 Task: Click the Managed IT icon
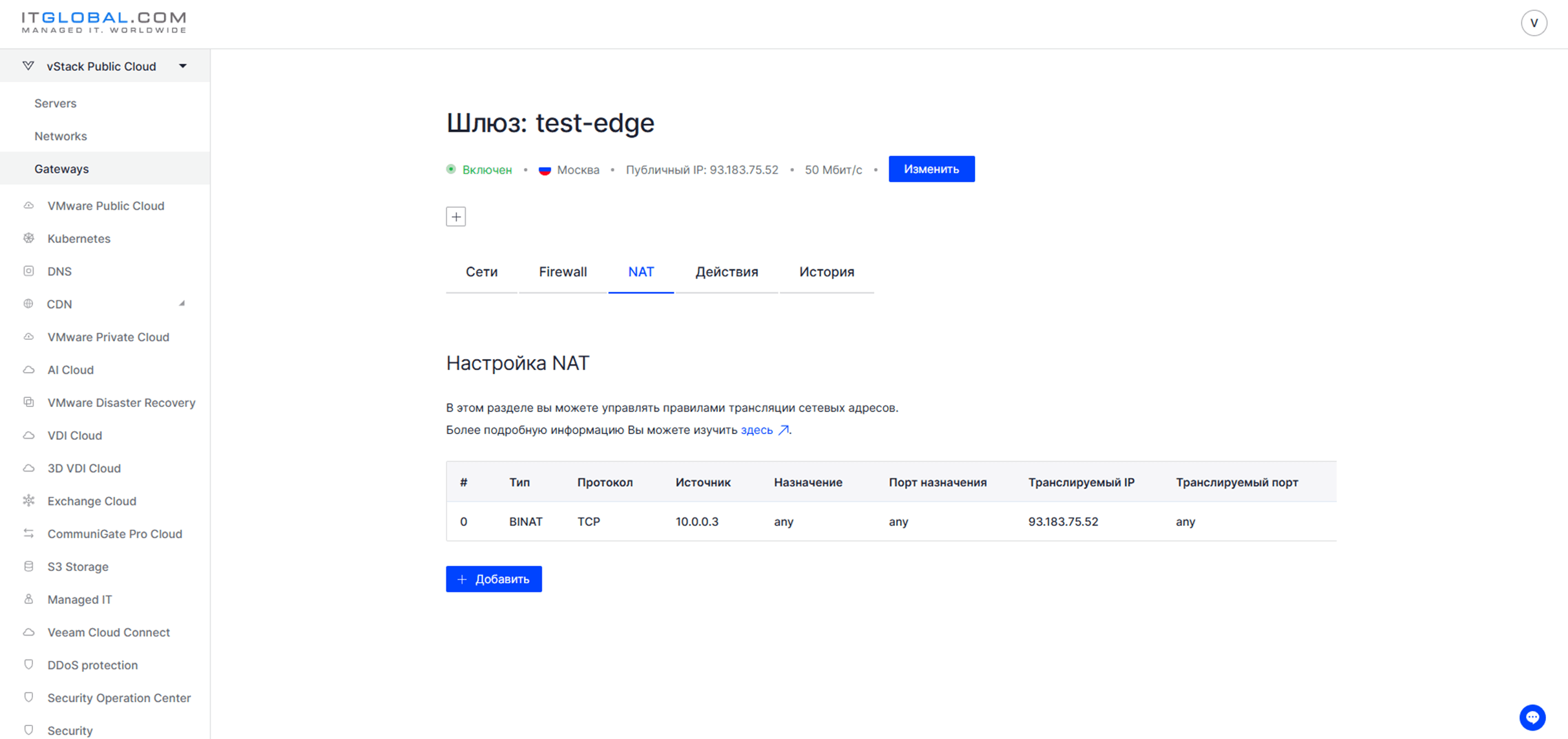point(28,599)
